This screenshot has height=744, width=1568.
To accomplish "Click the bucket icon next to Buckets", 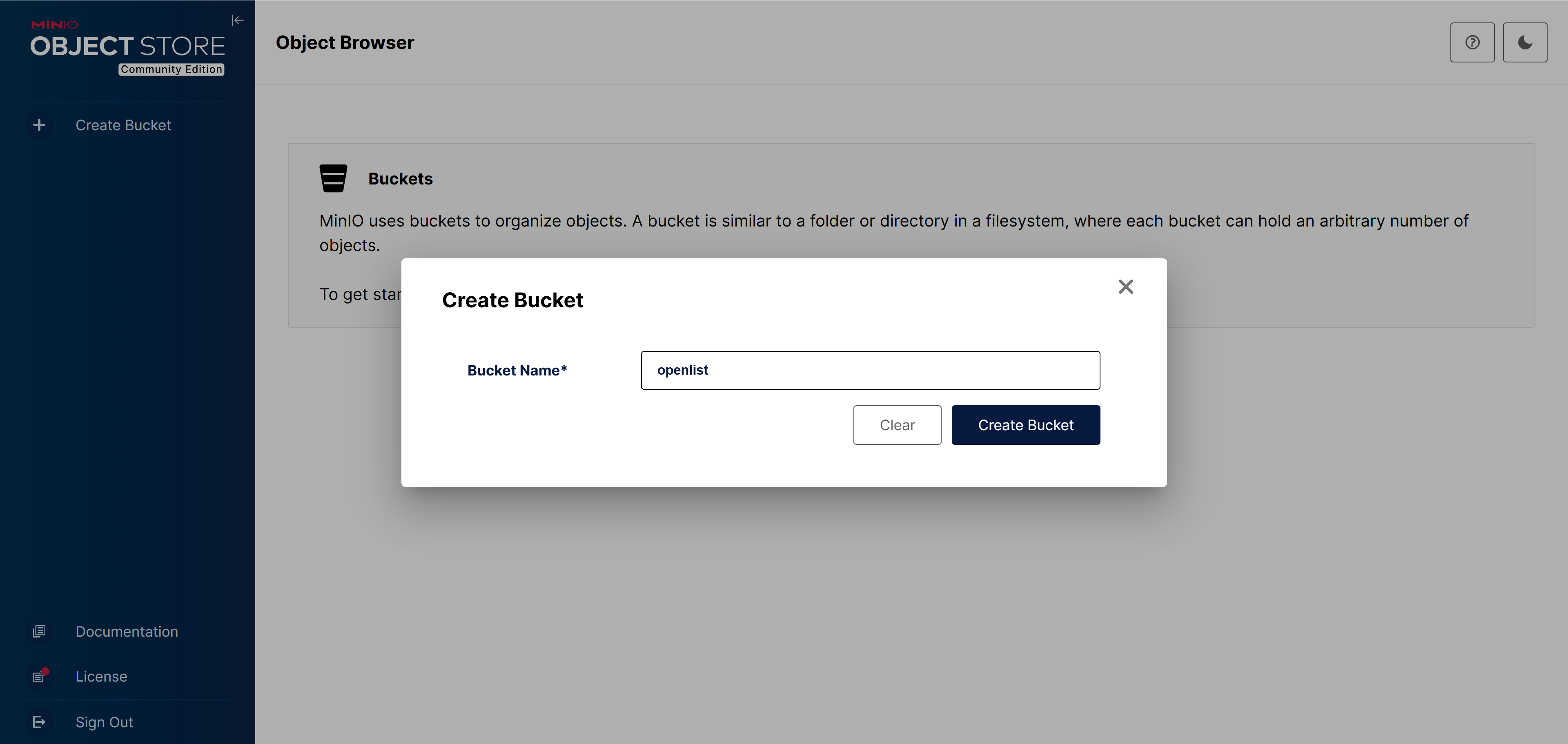I will [333, 178].
